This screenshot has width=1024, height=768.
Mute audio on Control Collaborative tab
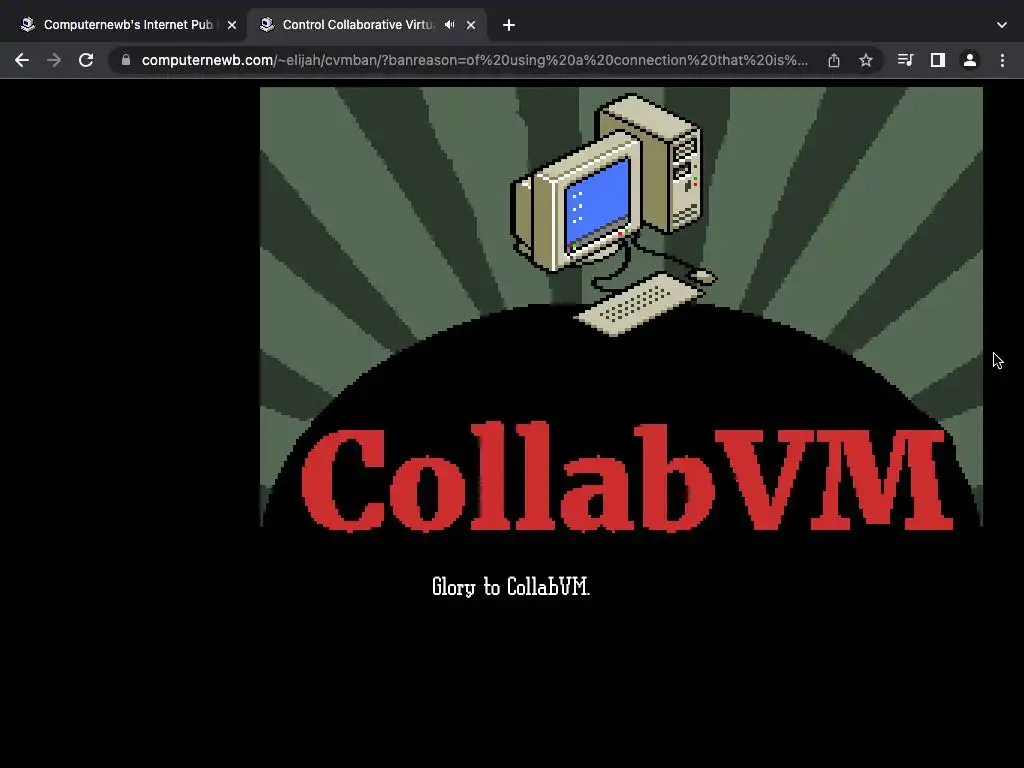pyautogui.click(x=449, y=25)
